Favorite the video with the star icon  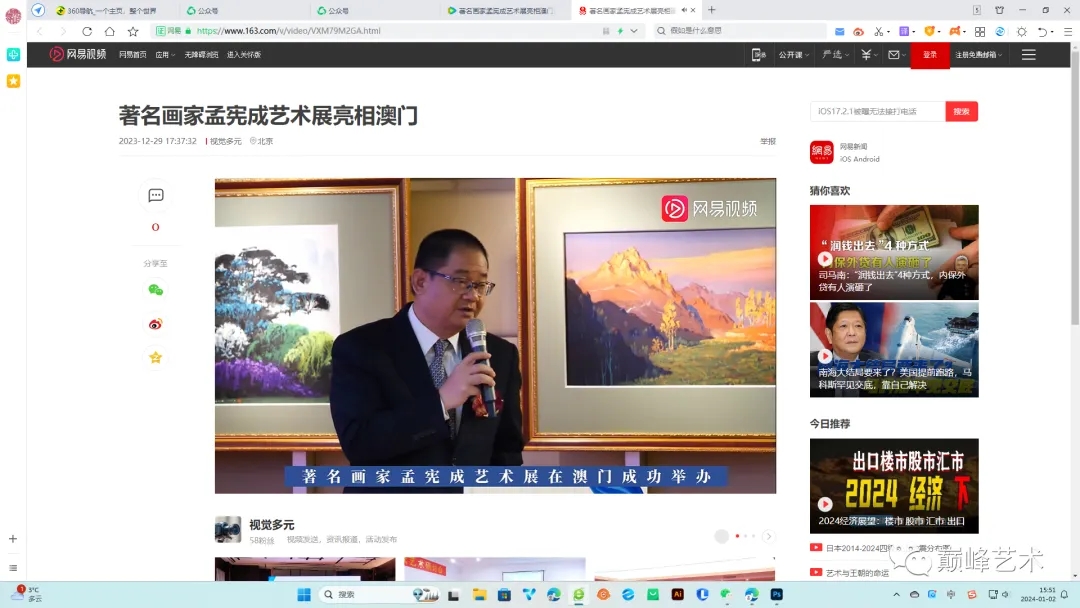[x=155, y=357]
